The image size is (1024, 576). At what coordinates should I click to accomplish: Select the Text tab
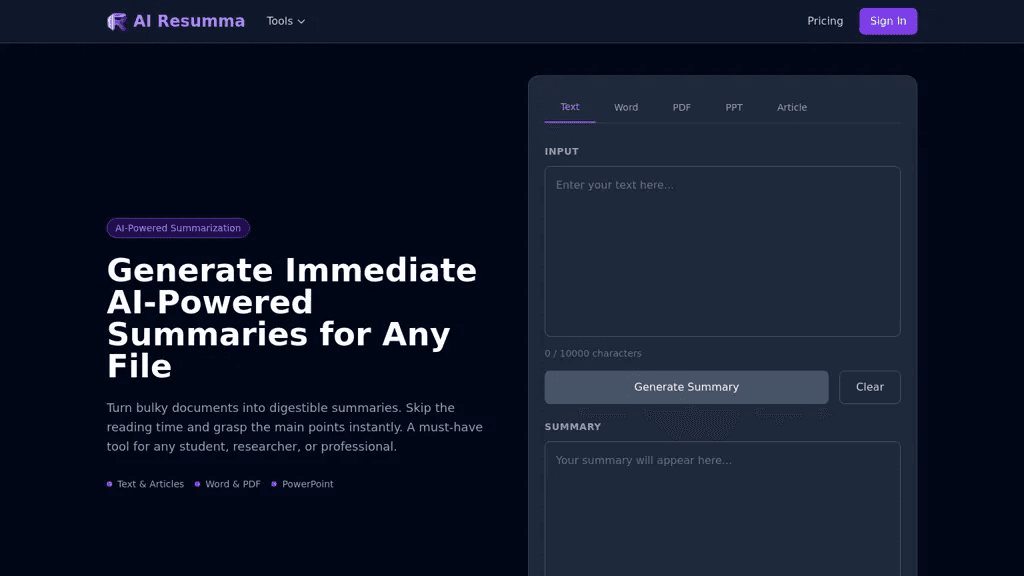(x=569, y=107)
